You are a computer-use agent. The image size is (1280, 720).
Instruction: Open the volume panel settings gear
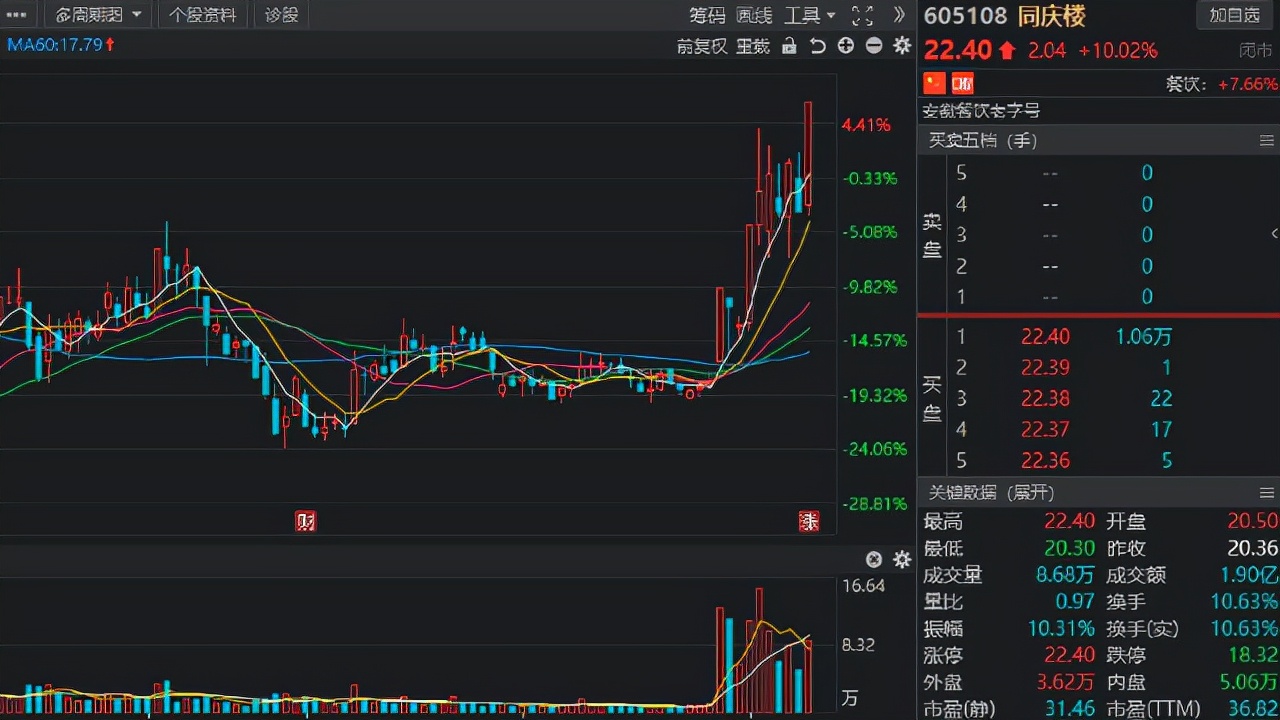point(901,560)
